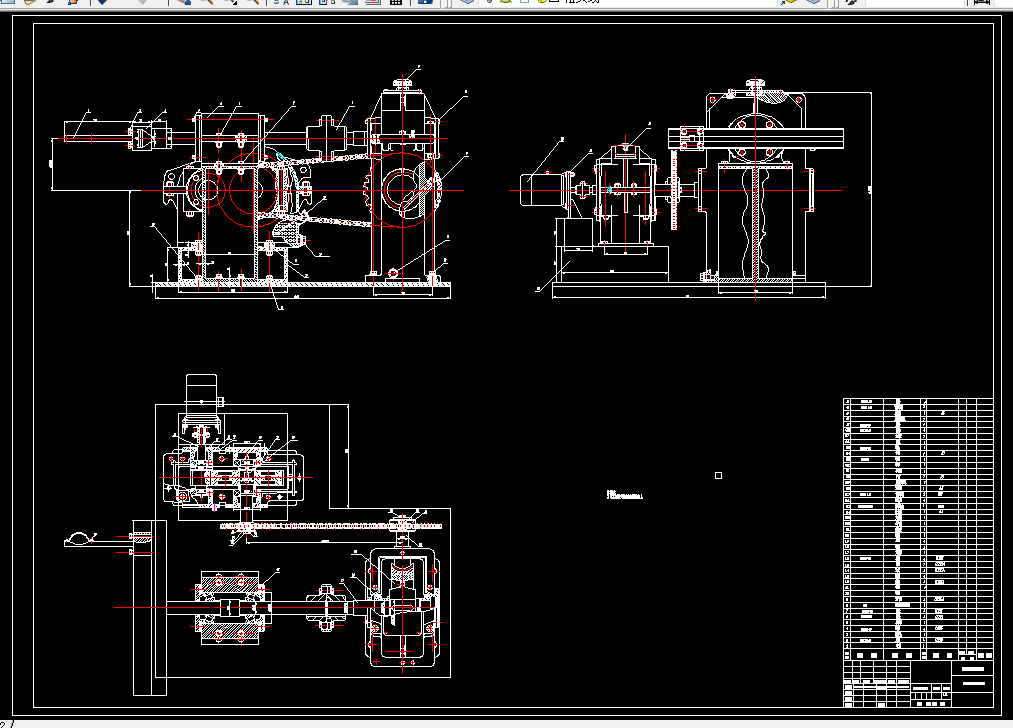Pick the reducer gearbox in side view
The height and width of the screenshot is (728, 1013).
tap(625, 195)
